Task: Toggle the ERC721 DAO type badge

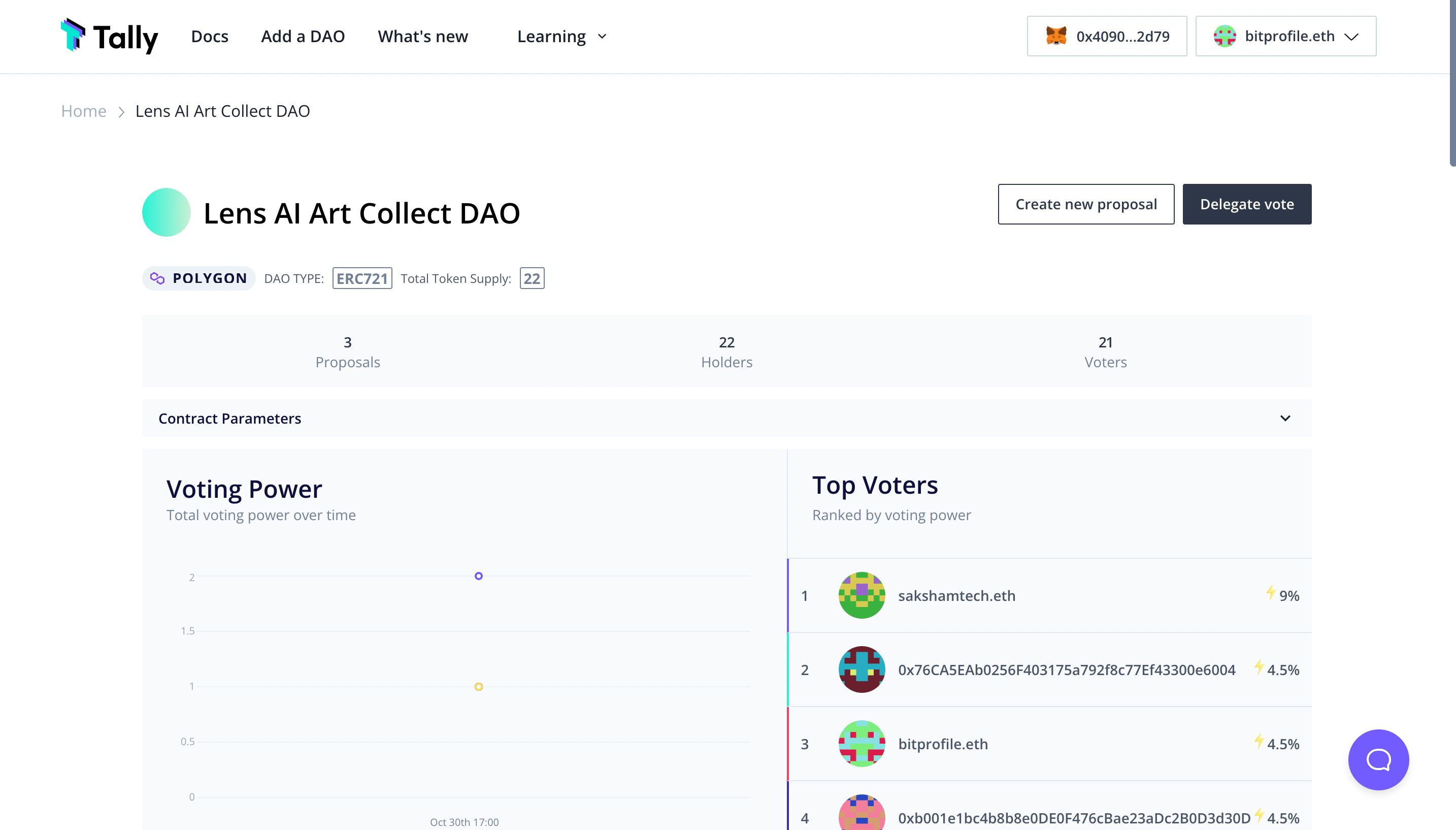Action: click(361, 278)
